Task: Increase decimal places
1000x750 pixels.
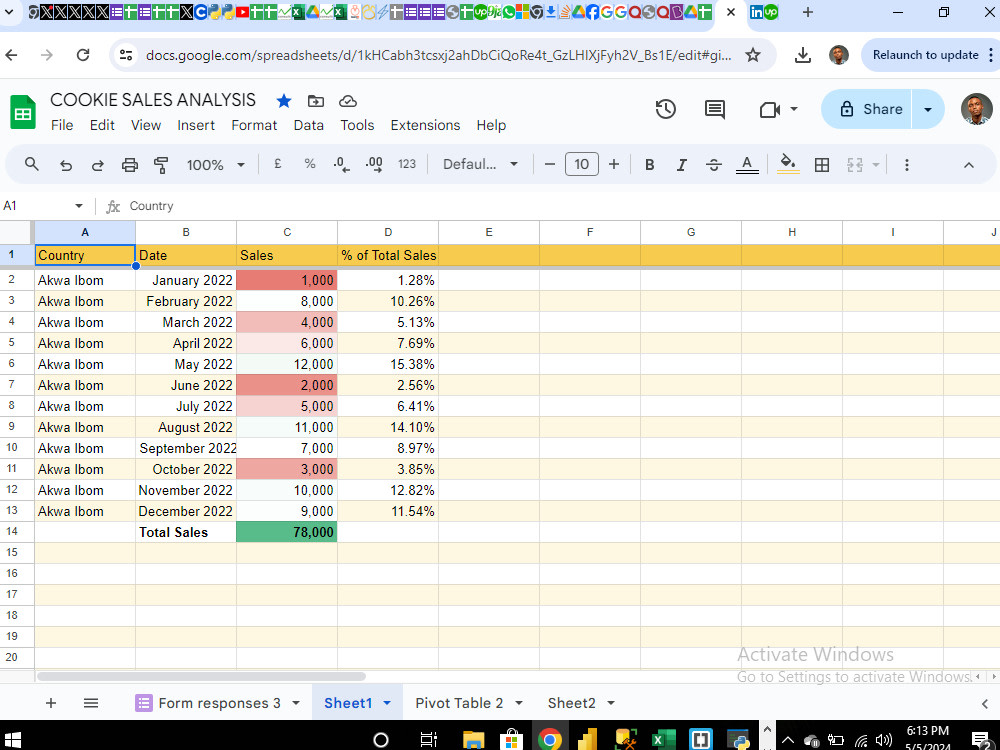Action: tap(374, 165)
